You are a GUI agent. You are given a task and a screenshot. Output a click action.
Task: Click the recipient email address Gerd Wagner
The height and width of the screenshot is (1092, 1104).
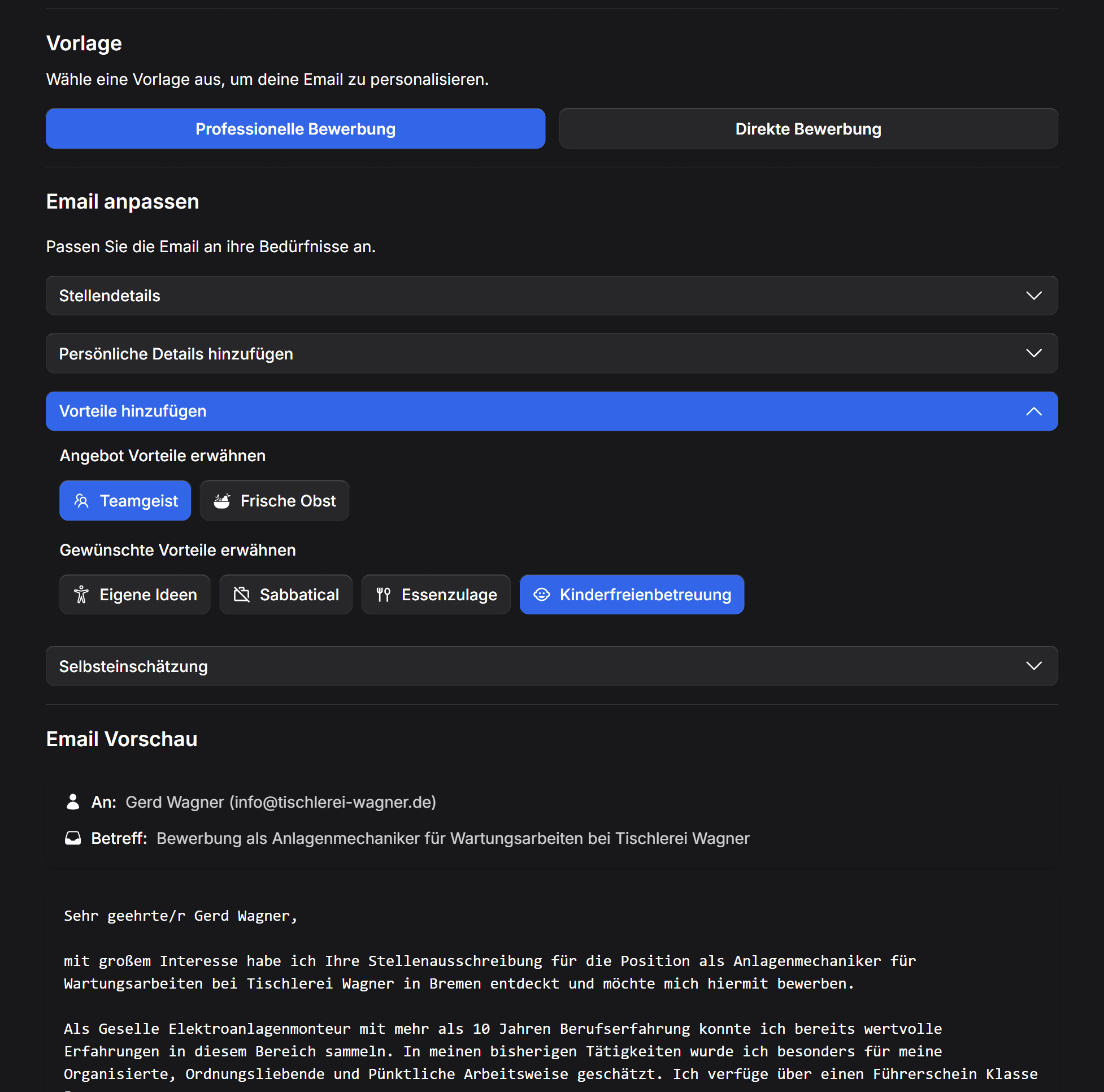click(280, 801)
